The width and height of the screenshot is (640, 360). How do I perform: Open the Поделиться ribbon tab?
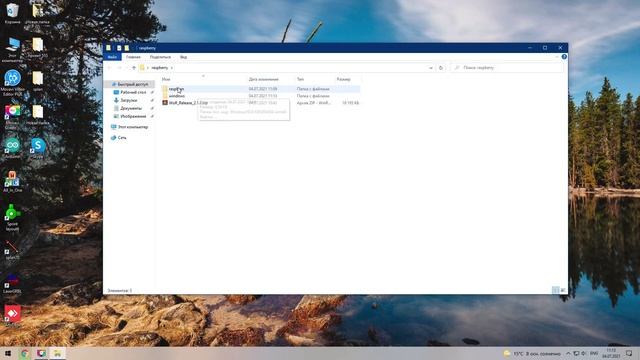click(160, 57)
